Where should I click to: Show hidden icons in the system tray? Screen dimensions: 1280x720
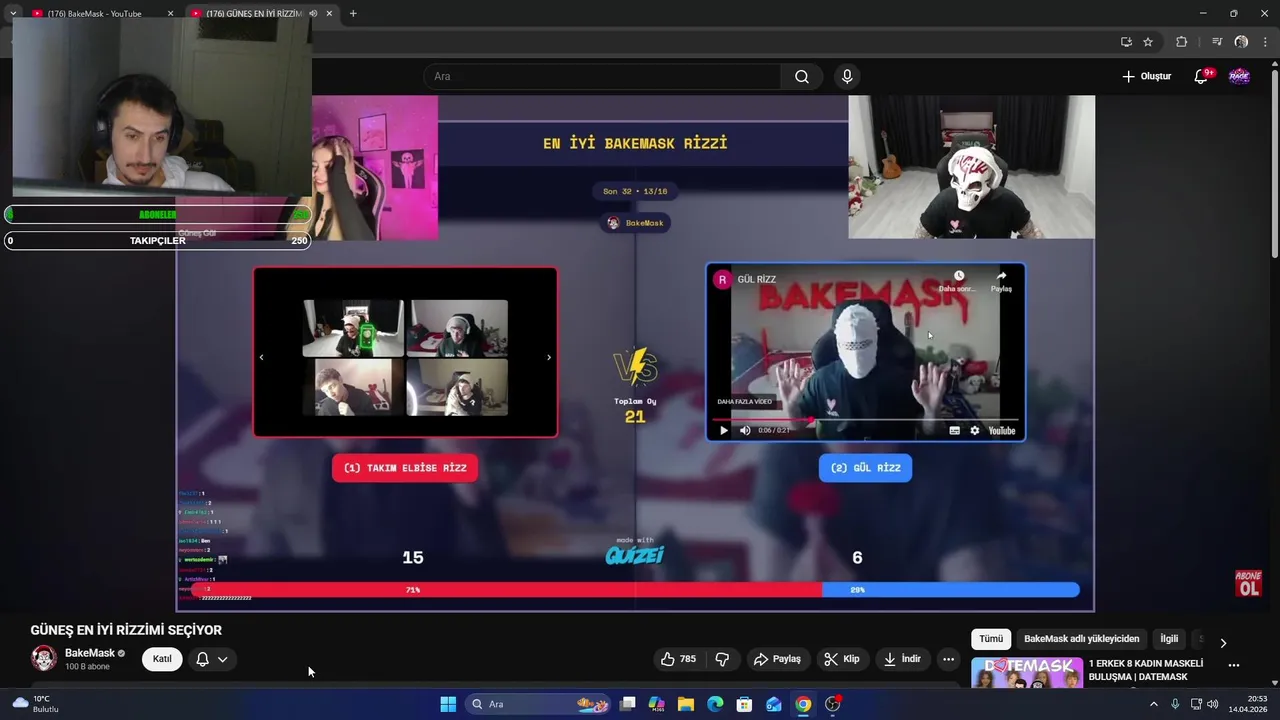point(1153,704)
